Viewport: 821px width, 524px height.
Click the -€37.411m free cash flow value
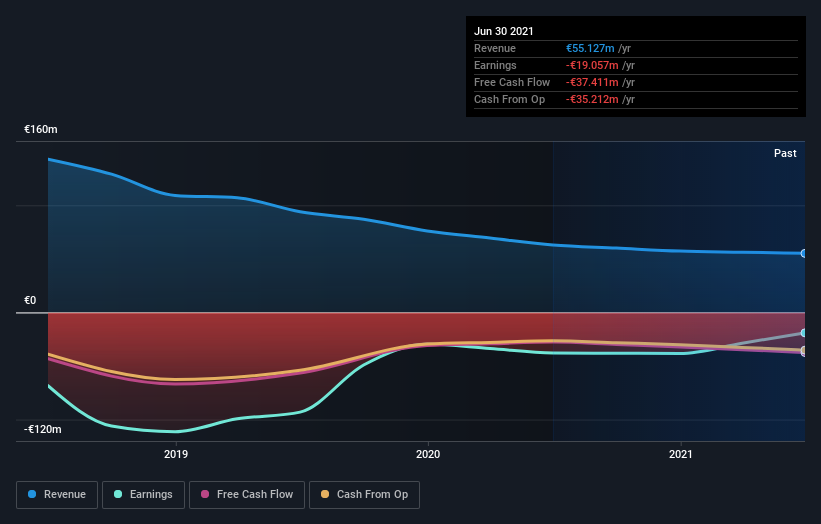click(592, 82)
